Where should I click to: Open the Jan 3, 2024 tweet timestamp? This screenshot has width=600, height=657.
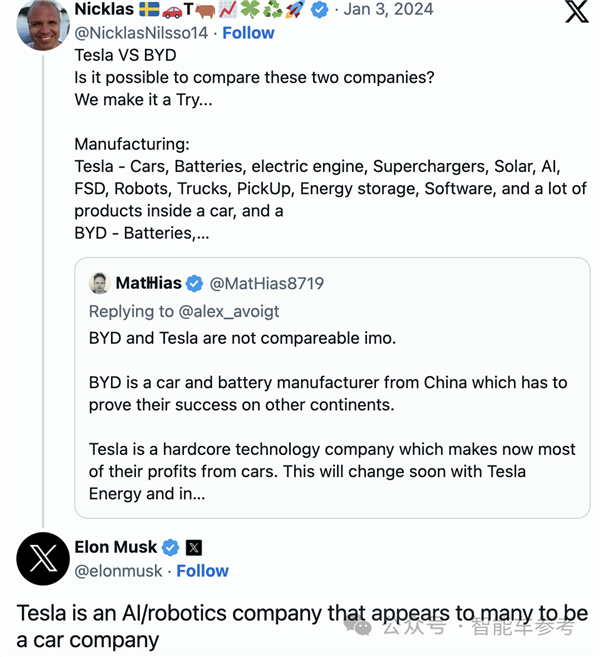click(x=389, y=10)
